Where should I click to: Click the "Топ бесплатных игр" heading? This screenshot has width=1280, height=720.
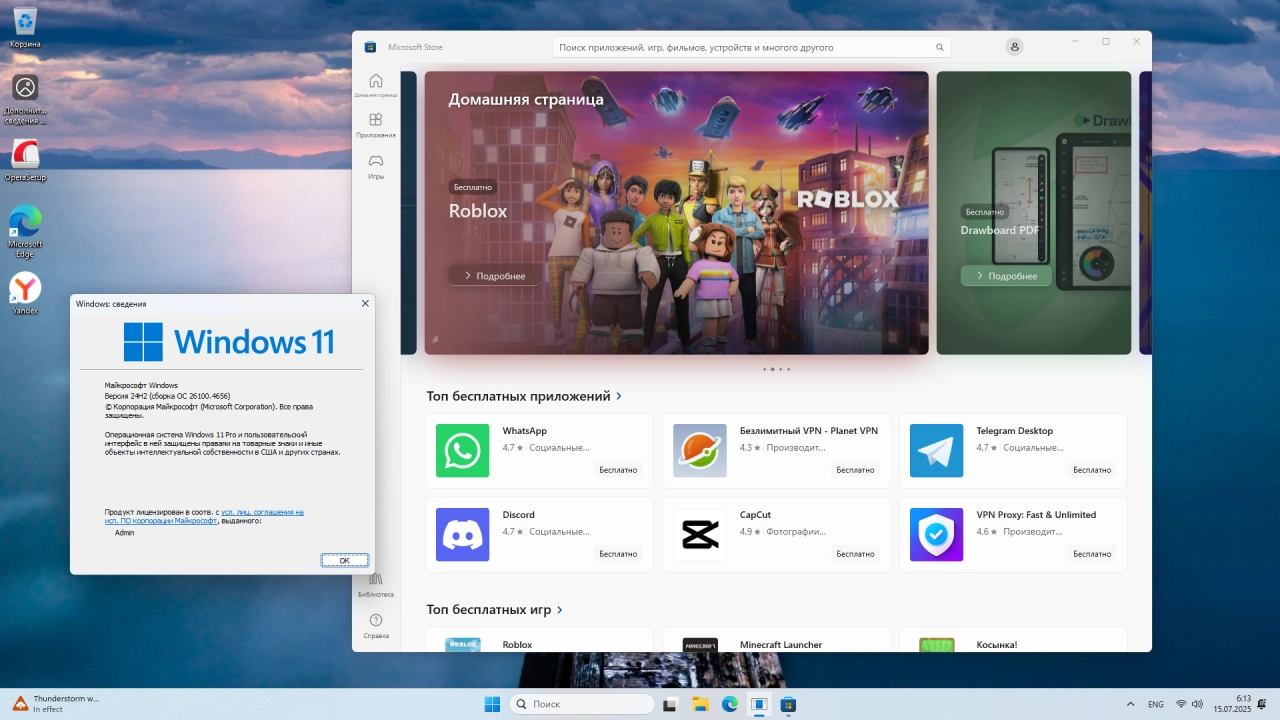click(x=489, y=609)
